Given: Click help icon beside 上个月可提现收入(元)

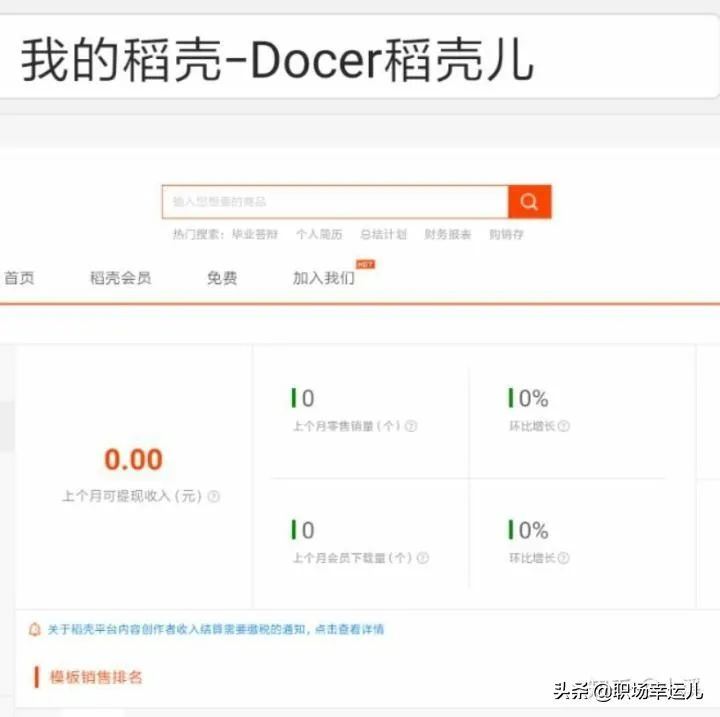Looking at the screenshot, I should (214, 497).
